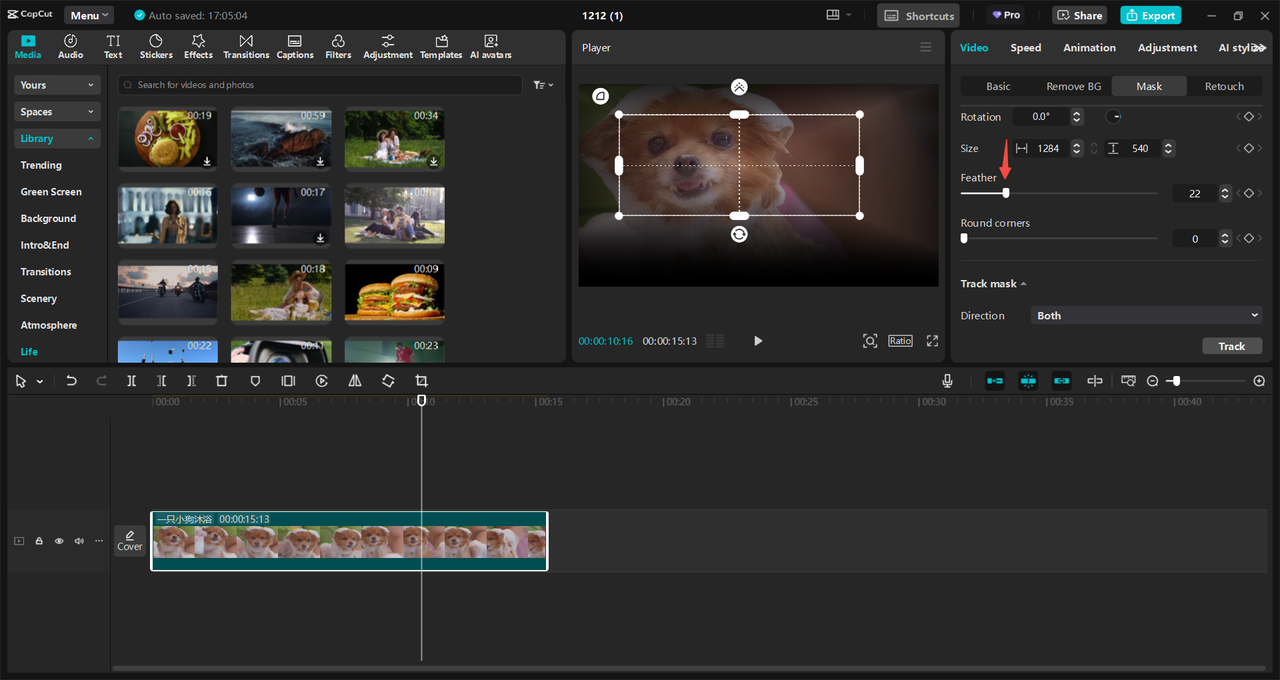The height and width of the screenshot is (680, 1280).
Task: Click the media search input field
Action: tap(320, 85)
